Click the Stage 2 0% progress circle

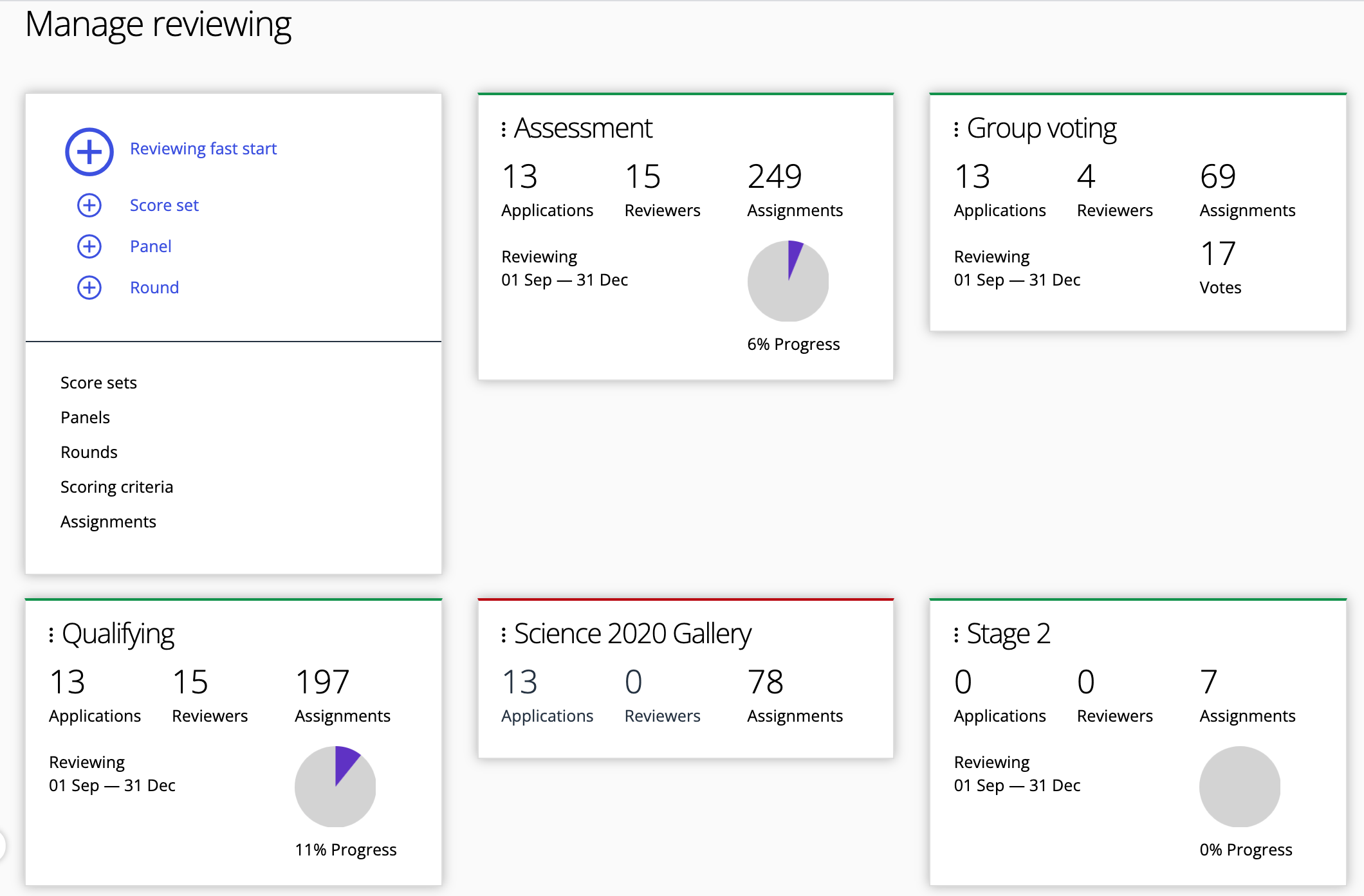coord(1239,786)
